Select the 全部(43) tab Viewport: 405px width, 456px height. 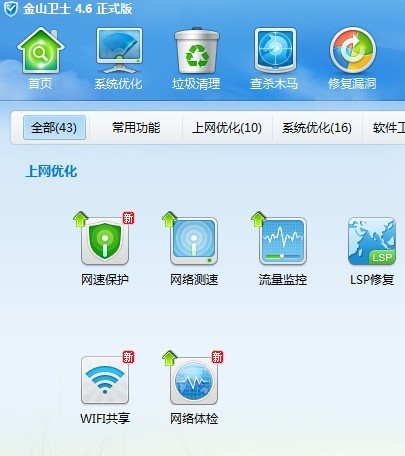pyautogui.click(x=54, y=128)
